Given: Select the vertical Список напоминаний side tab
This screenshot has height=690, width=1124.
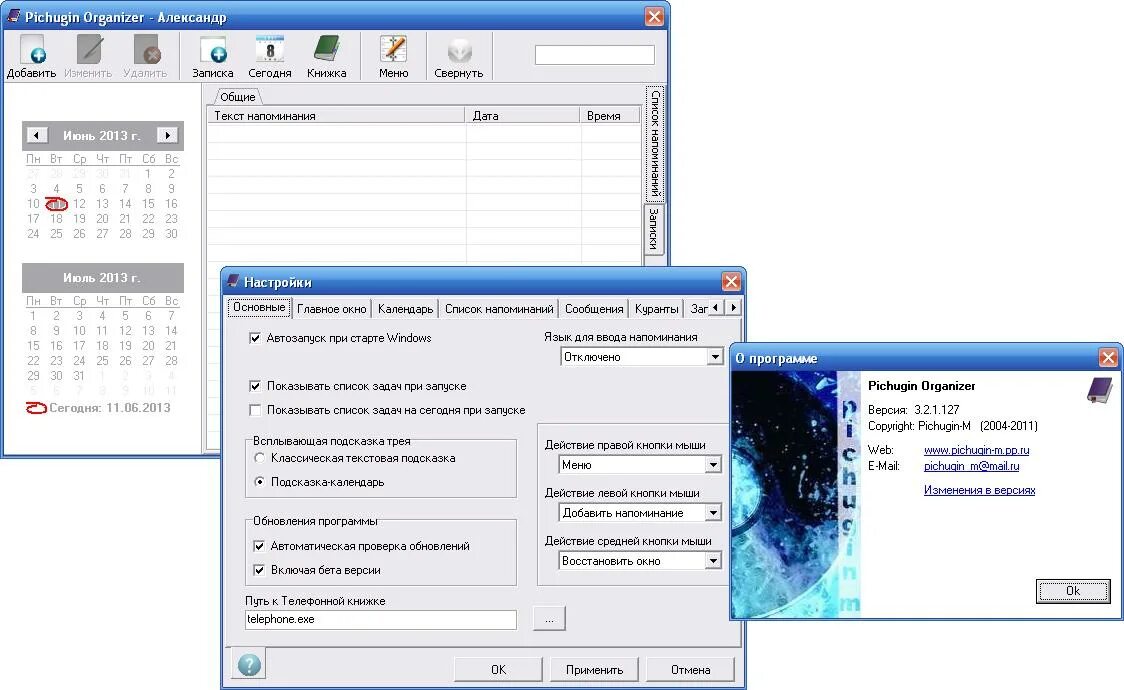Looking at the screenshot, I should pos(655,143).
